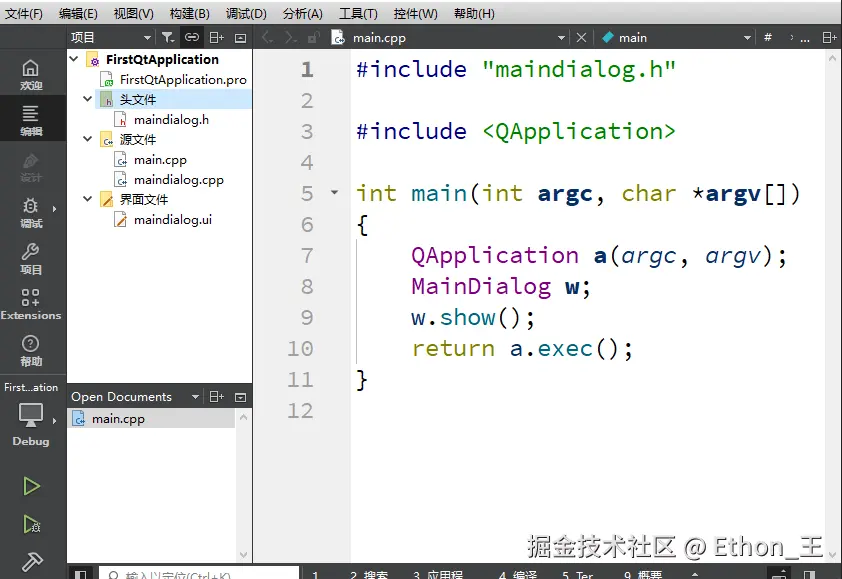Image resolution: width=842 pixels, height=579 pixels.
Task: Open the main.cpp document dropdown
Action: click(x=561, y=38)
